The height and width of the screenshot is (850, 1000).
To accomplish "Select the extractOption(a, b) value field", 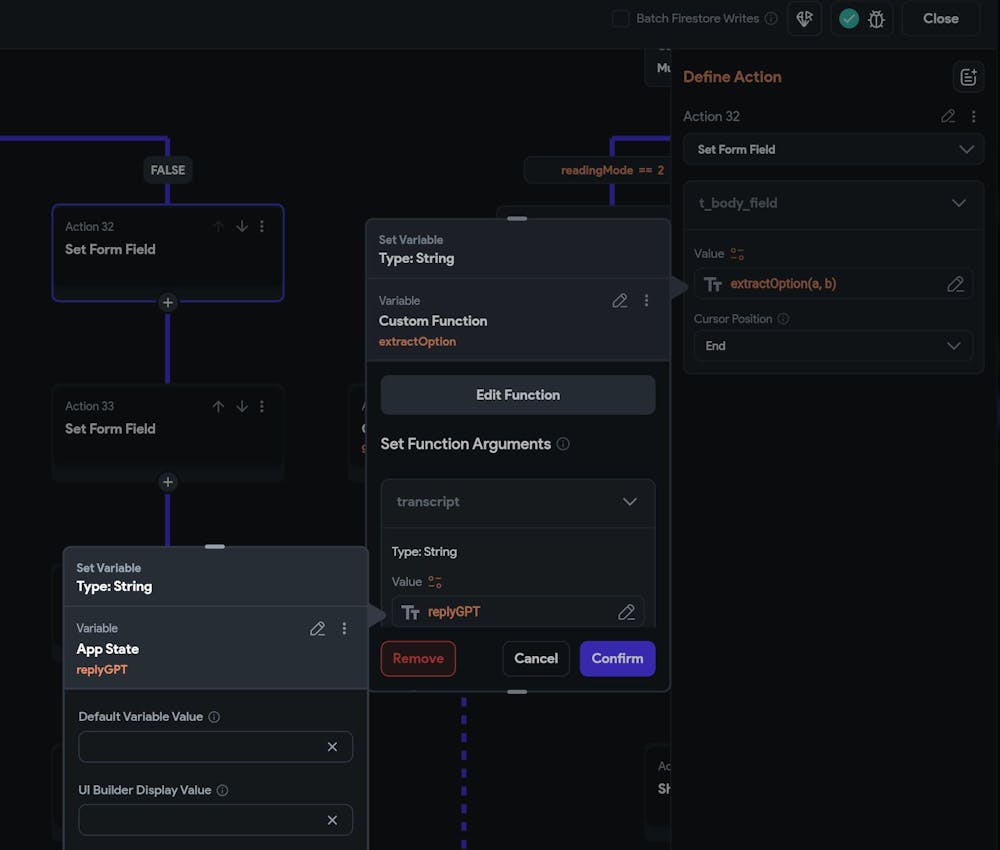I will pos(833,284).
